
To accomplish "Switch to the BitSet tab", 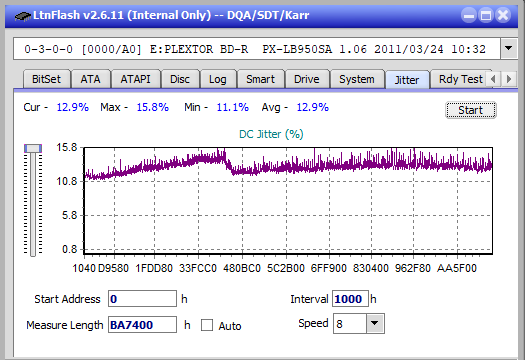I will coord(46,79).
